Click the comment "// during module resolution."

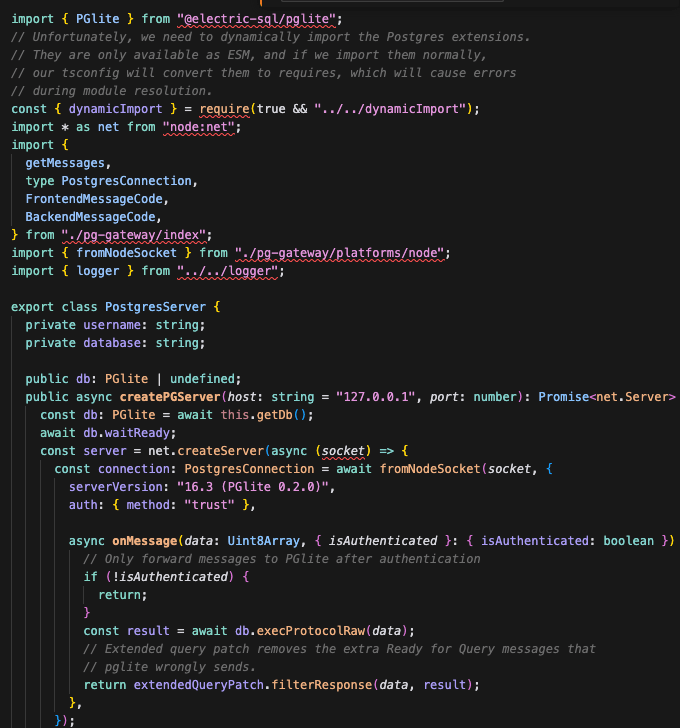click(112, 91)
